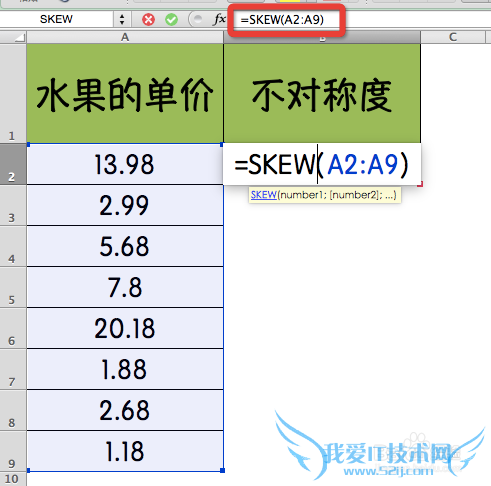The height and width of the screenshot is (486, 491).
Task: Click header cell 水果的单价
Action: pos(125,94)
